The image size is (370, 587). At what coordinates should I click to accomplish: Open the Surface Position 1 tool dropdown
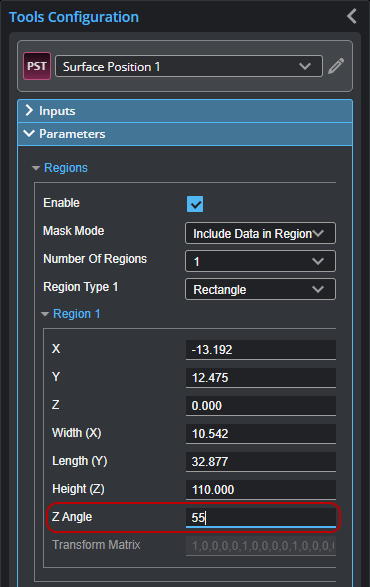(189, 66)
